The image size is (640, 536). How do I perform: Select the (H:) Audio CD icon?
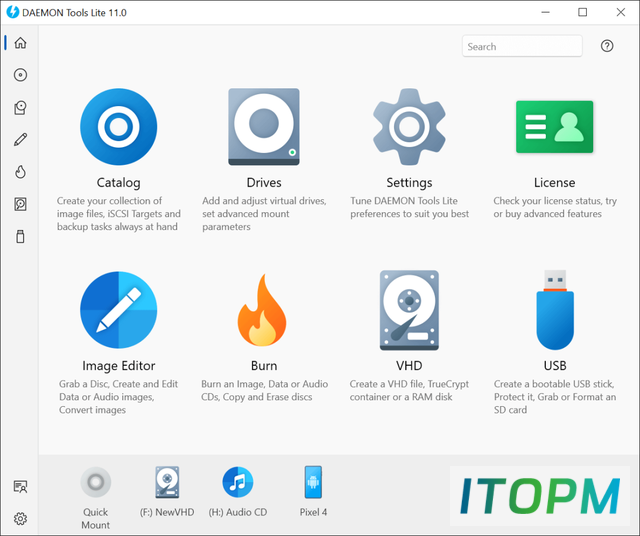tap(238, 482)
